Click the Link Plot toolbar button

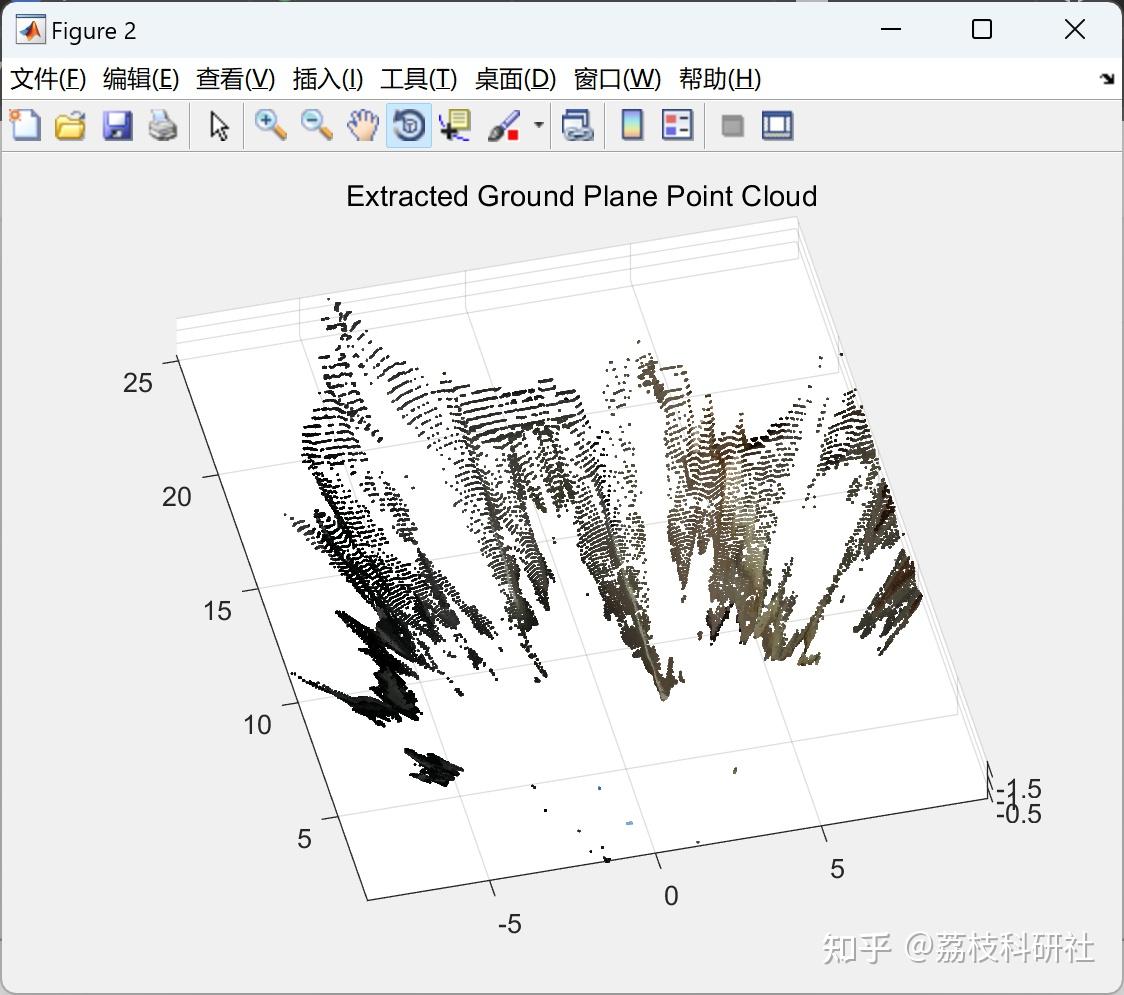[x=578, y=126]
